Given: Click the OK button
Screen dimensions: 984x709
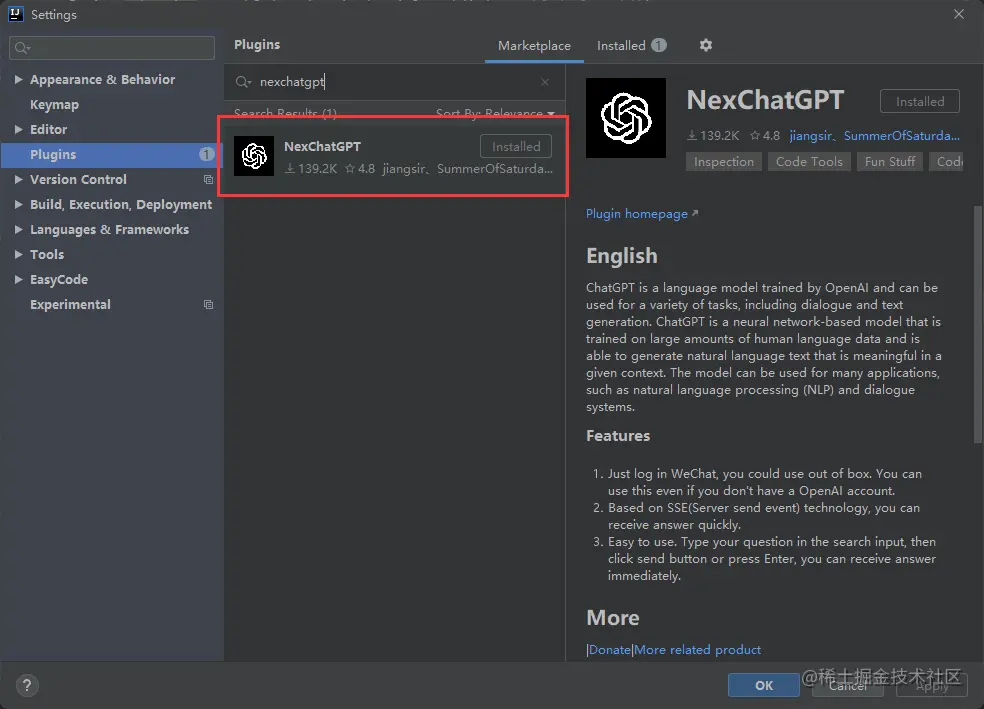Looking at the screenshot, I should pos(764,685).
